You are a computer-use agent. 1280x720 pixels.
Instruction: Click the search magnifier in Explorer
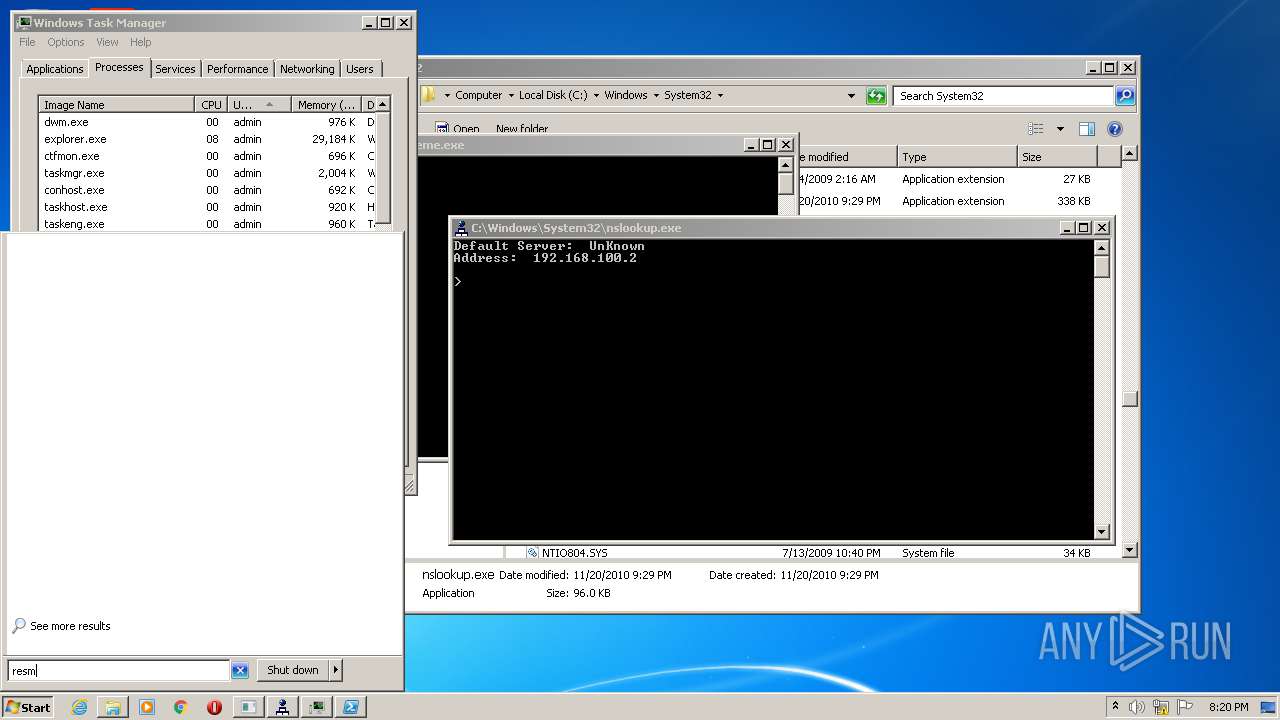[1125, 96]
